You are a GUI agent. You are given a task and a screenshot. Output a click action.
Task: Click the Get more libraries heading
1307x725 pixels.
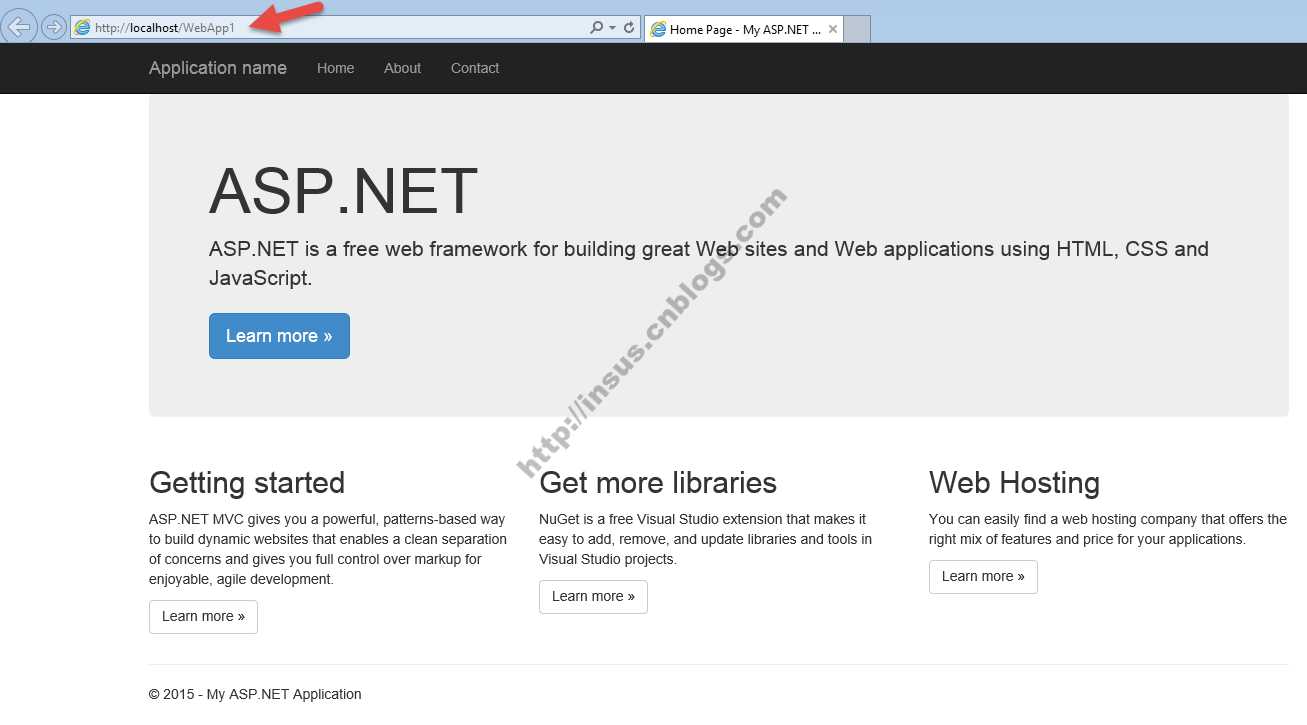pyautogui.click(x=658, y=483)
